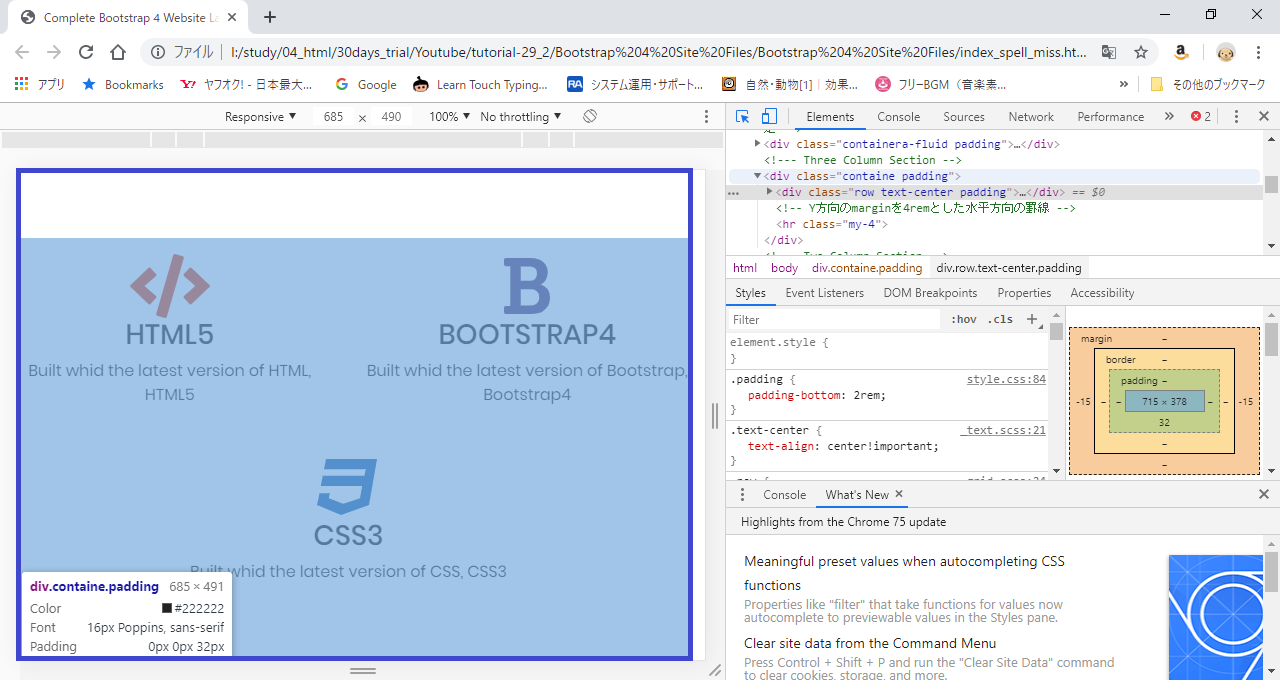
Task: Click the browser reload button
Action: click(x=86, y=52)
